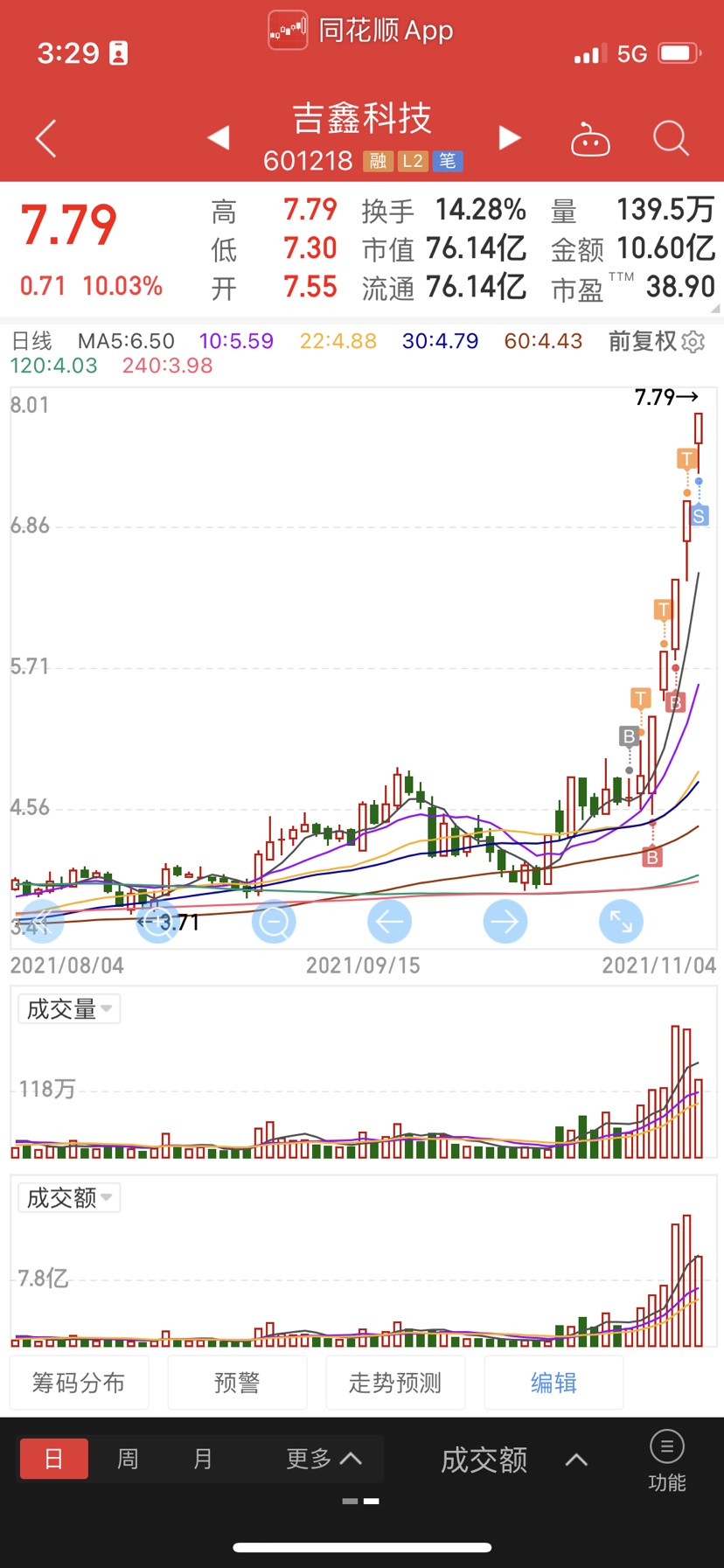The height and width of the screenshot is (1568, 724).
Task: Expand the bottom 成交额 selector
Action: [513, 1460]
